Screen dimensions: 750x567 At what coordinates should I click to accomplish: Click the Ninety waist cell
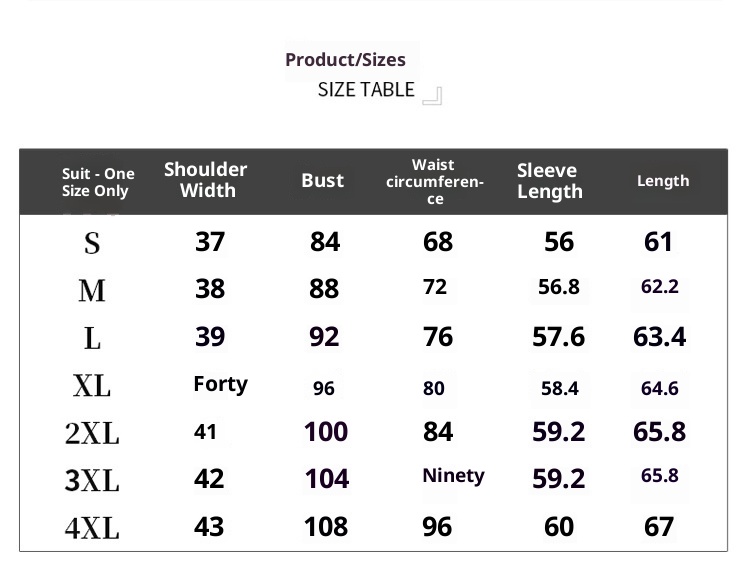[x=453, y=476]
